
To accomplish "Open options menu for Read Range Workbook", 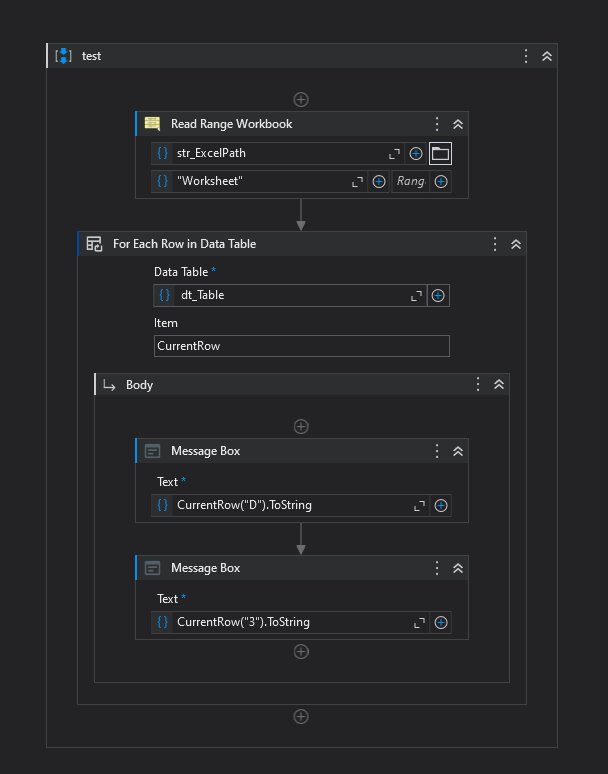I will point(436,124).
